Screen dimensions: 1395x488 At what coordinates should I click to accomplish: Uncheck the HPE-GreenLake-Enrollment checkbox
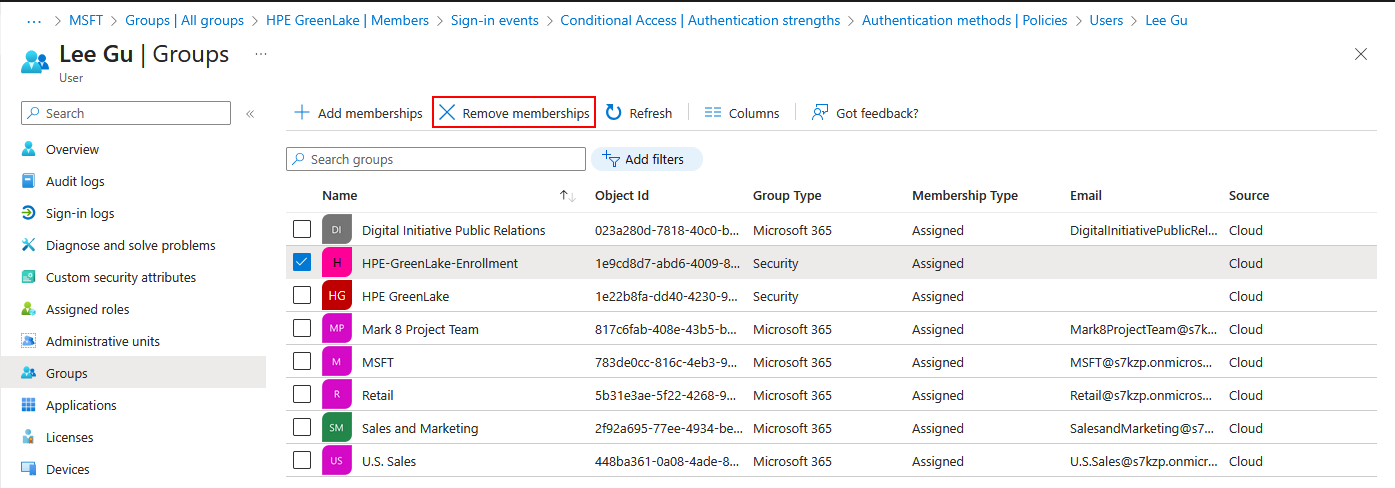click(x=302, y=263)
